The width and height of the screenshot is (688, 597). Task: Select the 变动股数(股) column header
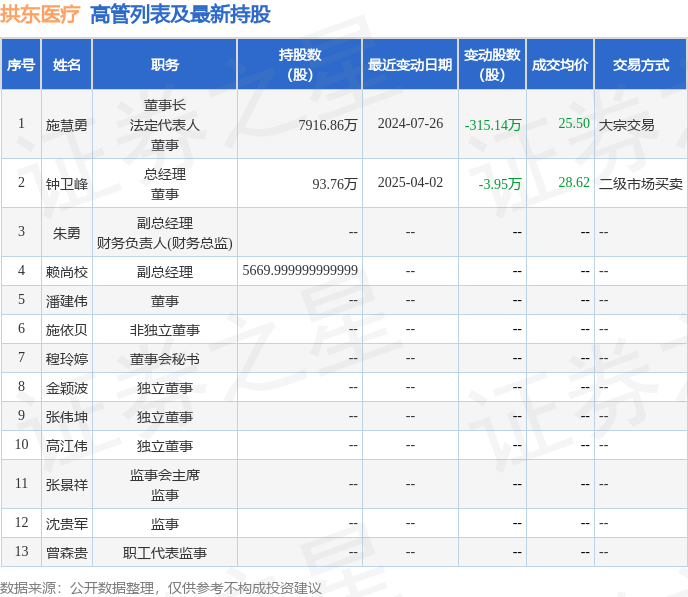[x=492, y=64]
